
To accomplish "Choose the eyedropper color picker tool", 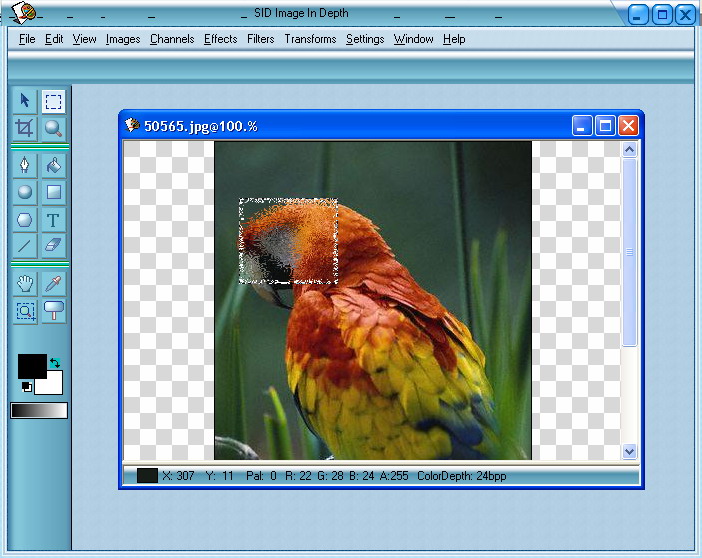I will 54,284.
